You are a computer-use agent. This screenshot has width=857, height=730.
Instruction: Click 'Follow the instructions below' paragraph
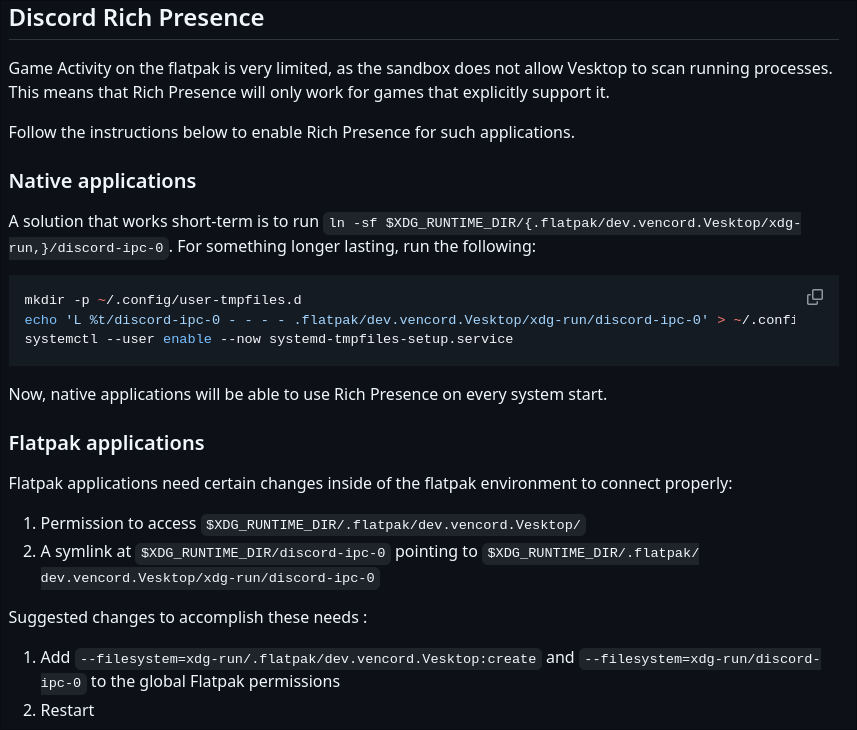coord(292,132)
